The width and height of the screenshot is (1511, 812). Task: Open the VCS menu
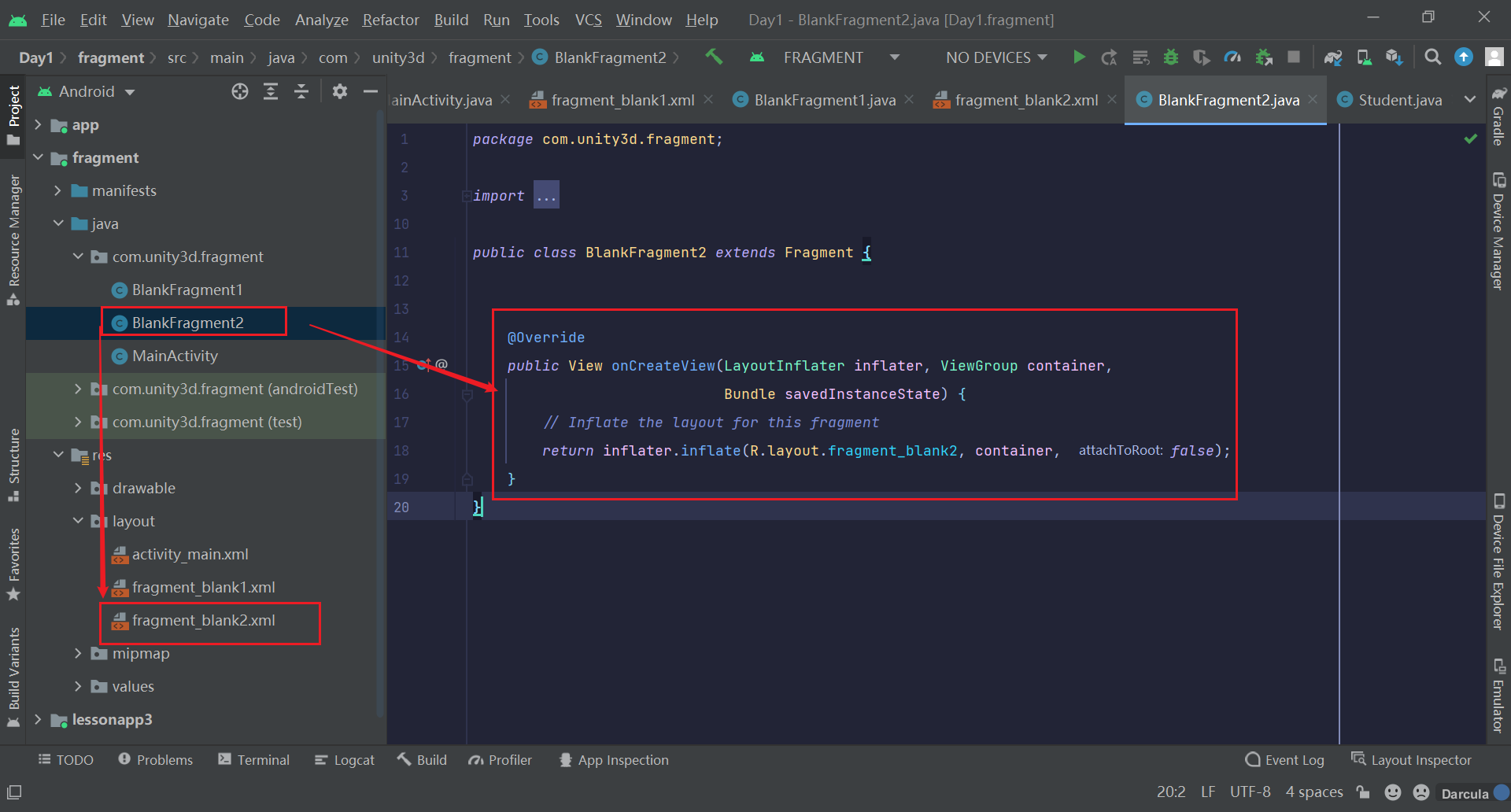click(588, 20)
